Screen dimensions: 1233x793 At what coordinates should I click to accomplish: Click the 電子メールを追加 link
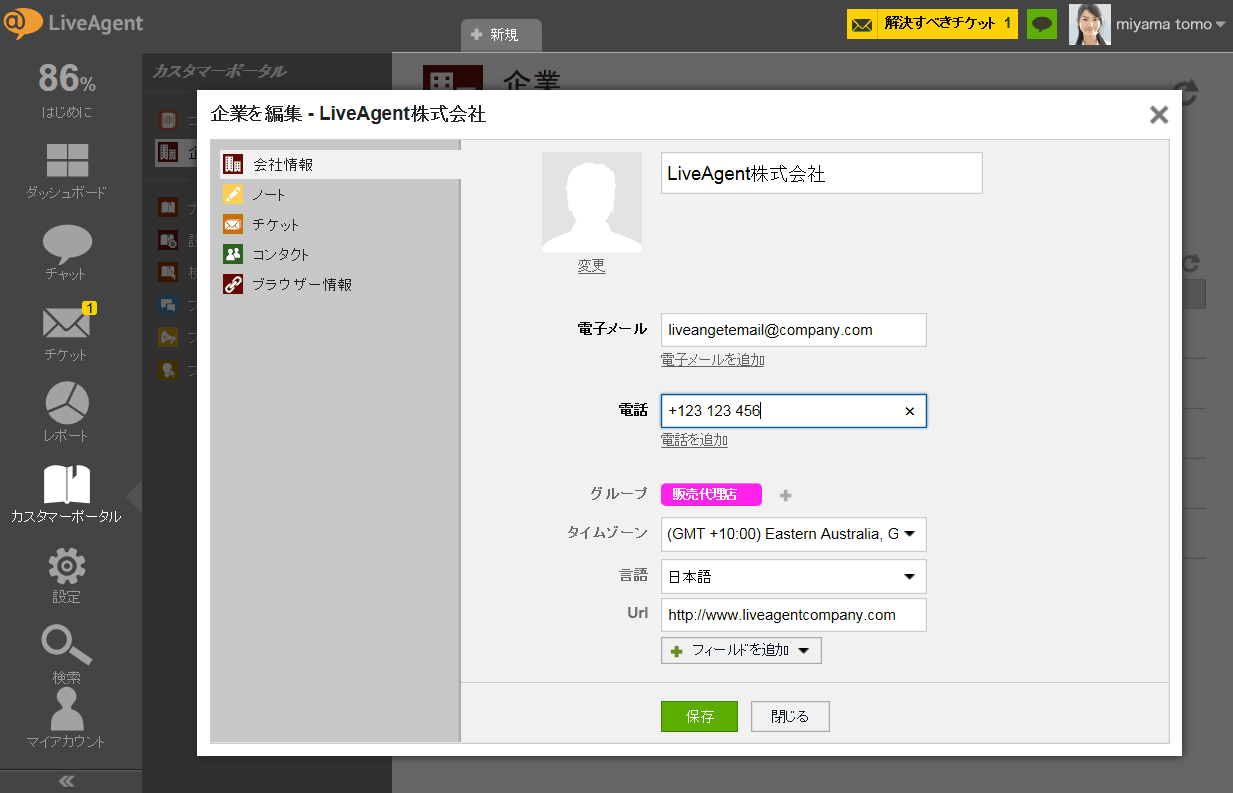tap(713, 360)
